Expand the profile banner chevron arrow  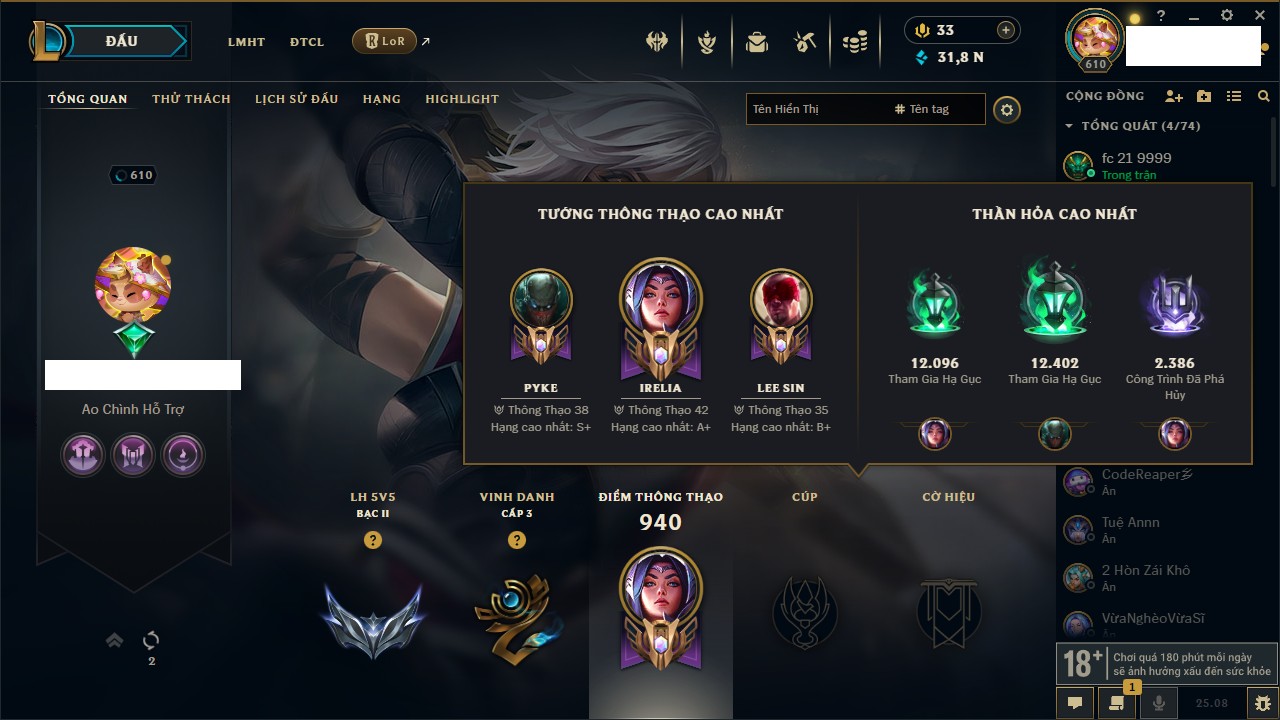[x=115, y=640]
